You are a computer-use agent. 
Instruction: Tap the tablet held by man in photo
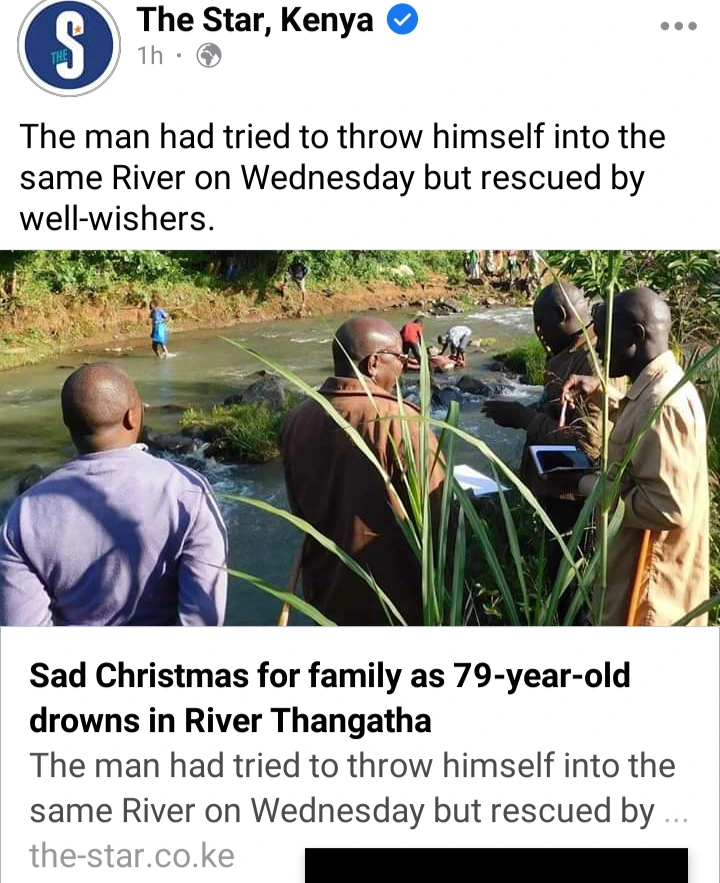click(x=561, y=459)
